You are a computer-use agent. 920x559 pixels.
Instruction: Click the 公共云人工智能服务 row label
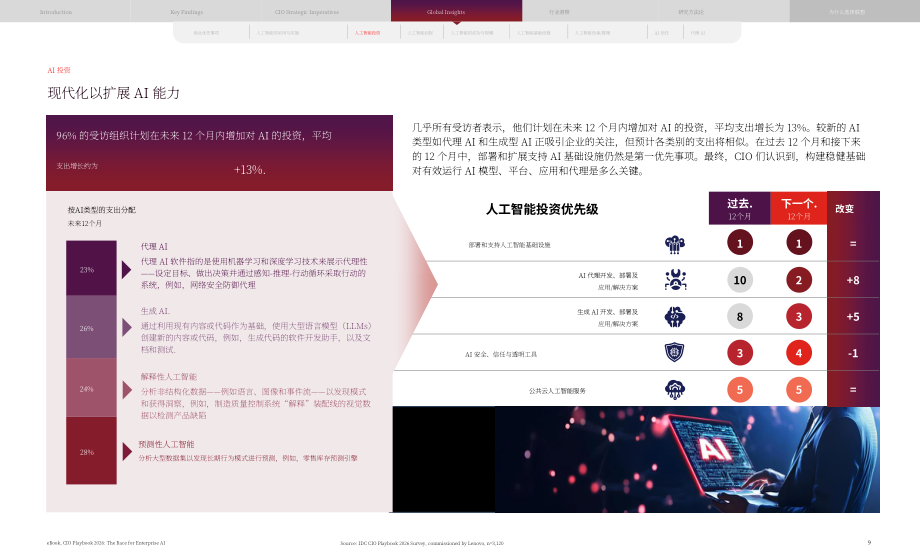coord(557,391)
